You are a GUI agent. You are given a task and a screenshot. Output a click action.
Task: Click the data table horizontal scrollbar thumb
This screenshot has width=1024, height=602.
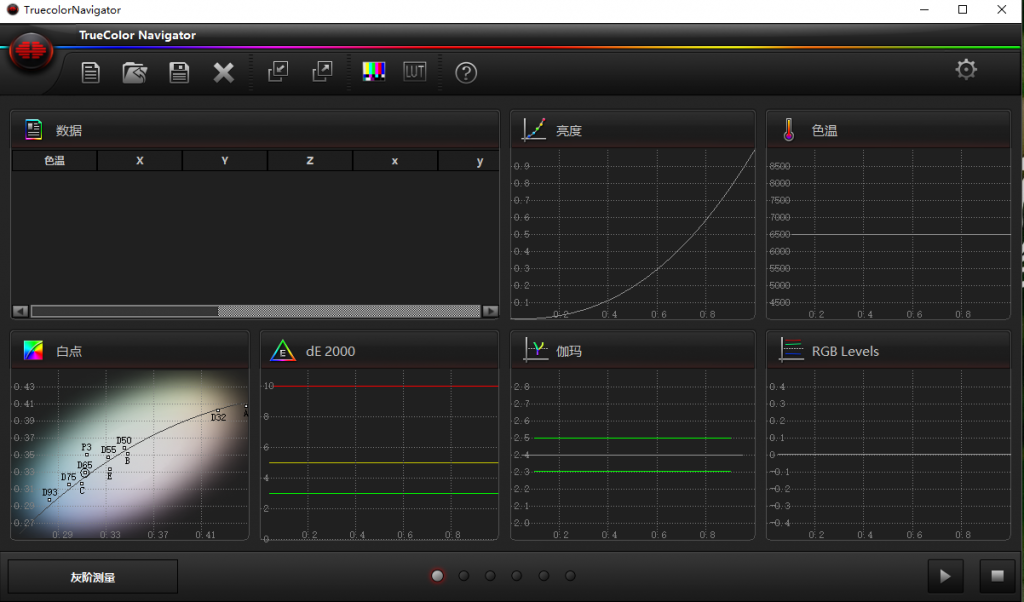pyautogui.click(x=124, y=311)
